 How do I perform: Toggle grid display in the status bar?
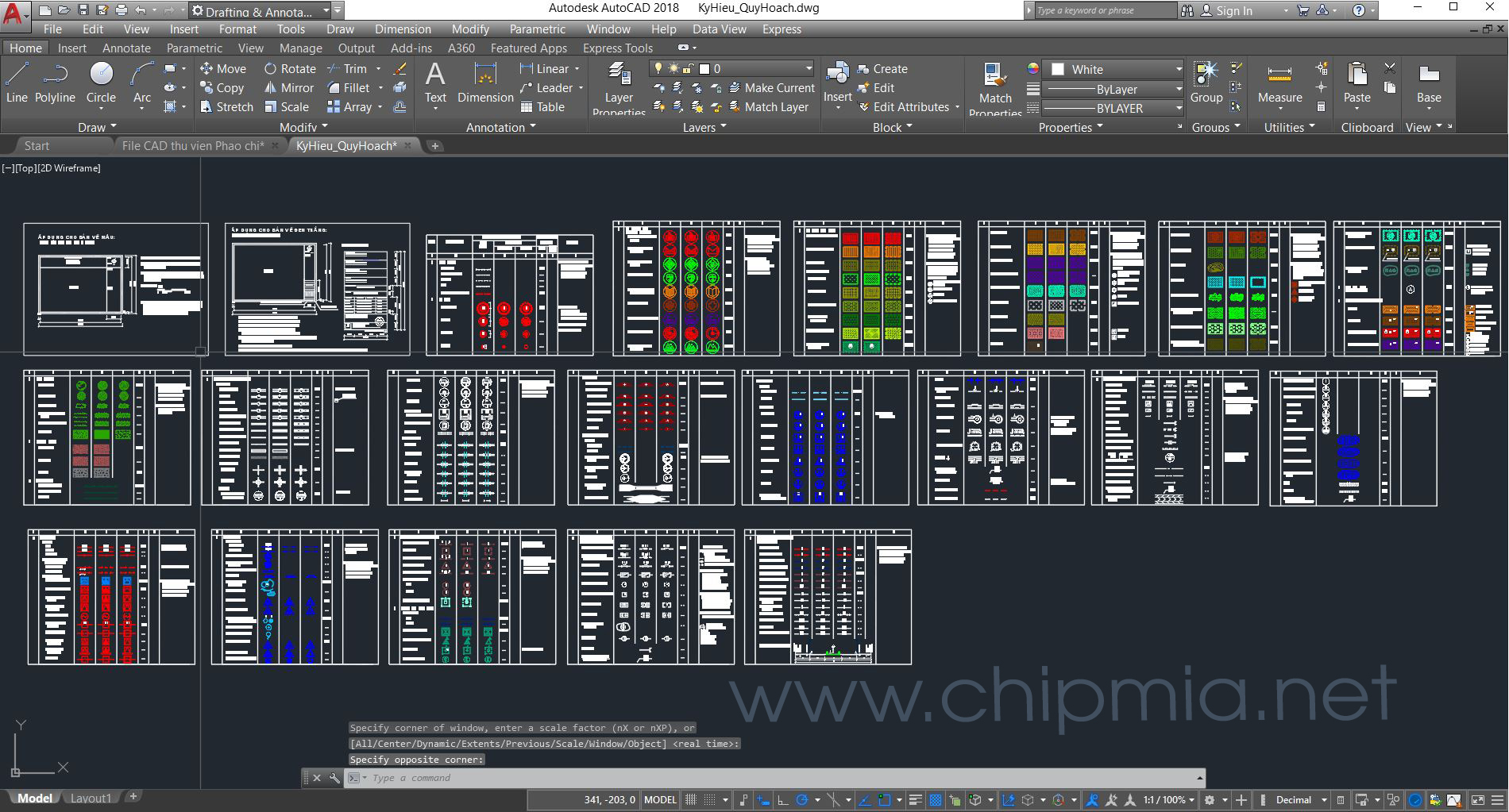691,799
